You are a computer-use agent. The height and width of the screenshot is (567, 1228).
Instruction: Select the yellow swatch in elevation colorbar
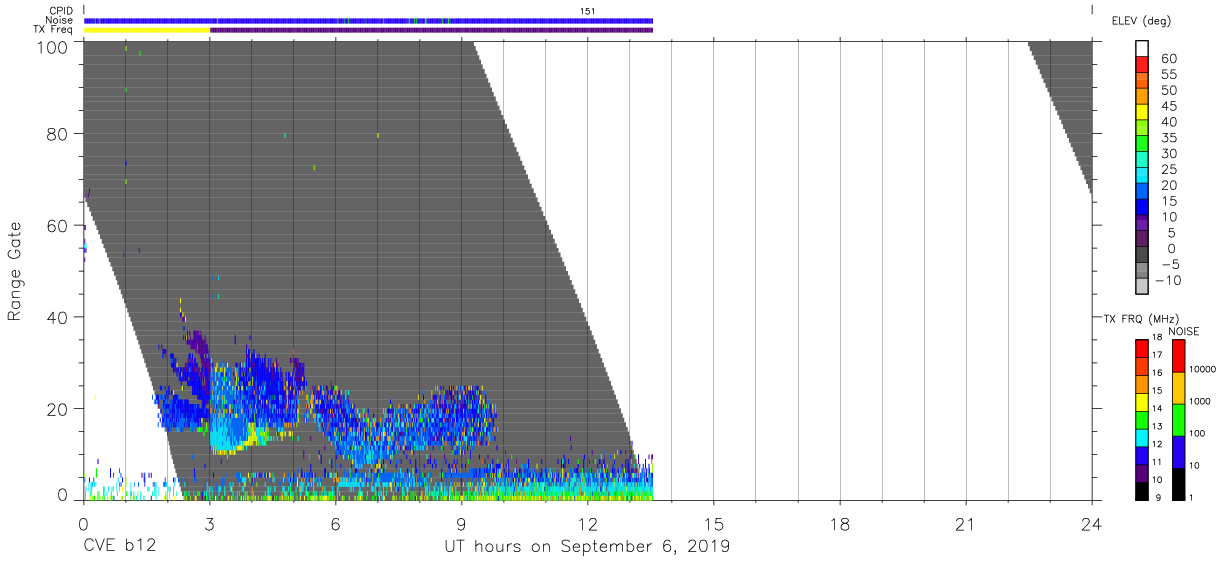[x=1142, y=112]
